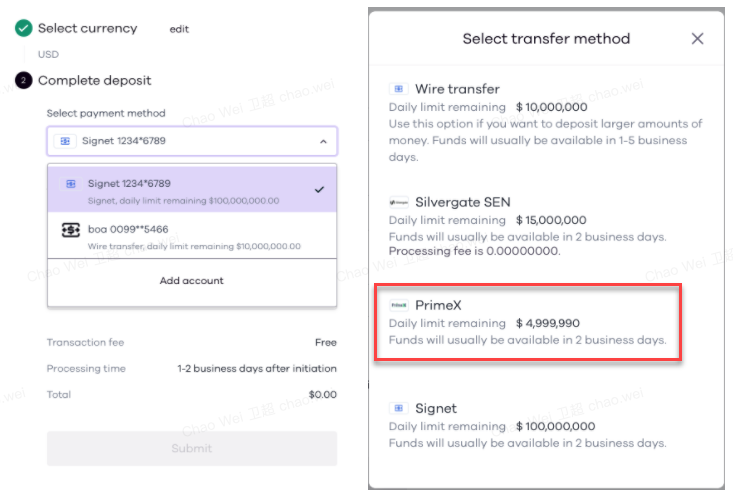Image resolution: width=733 pixels, height=492 pixels.
Task: Collapse the payment method dropdown chevron
Action: click(x=323, y=141)
